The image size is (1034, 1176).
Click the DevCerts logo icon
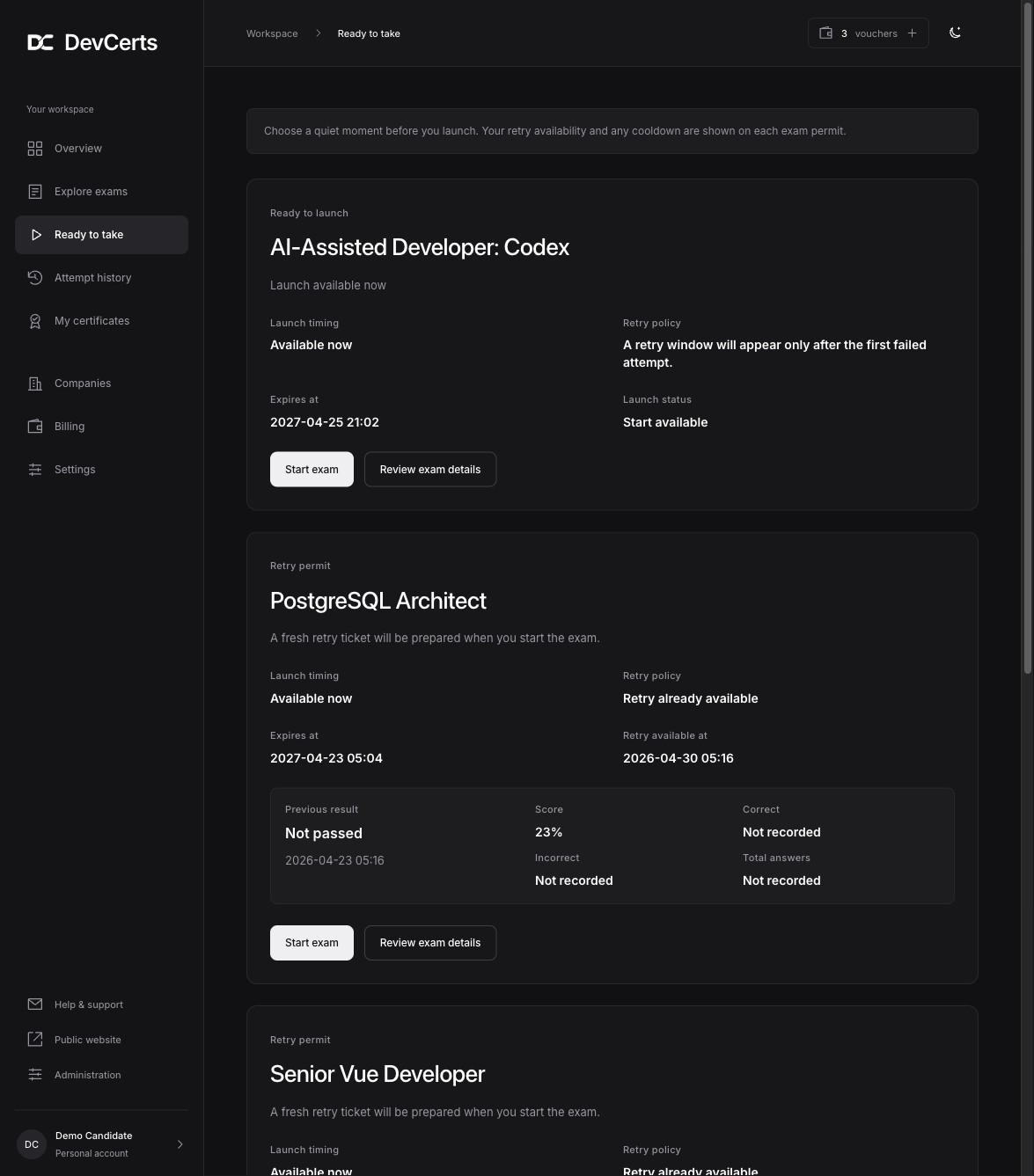click(40, 42)
